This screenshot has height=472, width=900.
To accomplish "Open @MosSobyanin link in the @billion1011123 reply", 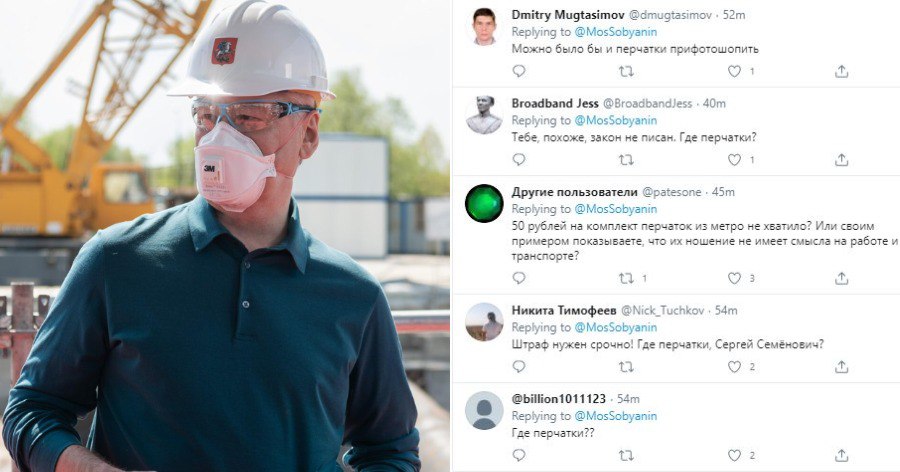I will point(615,416).
